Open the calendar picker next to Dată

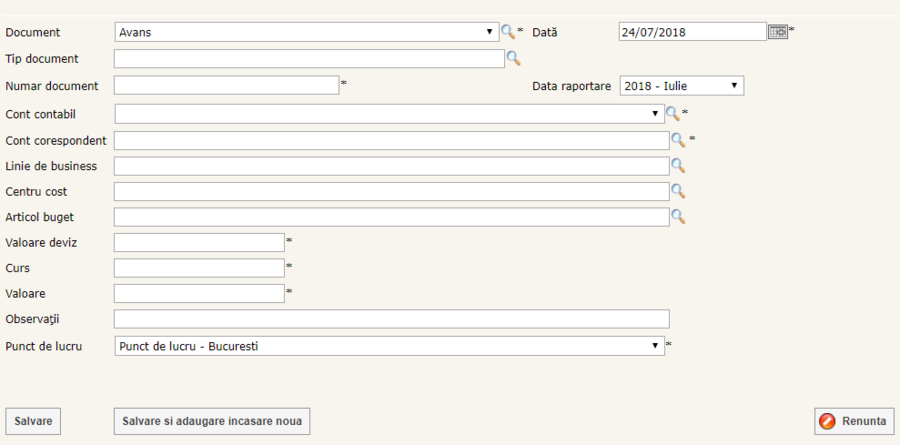[778, 32]
